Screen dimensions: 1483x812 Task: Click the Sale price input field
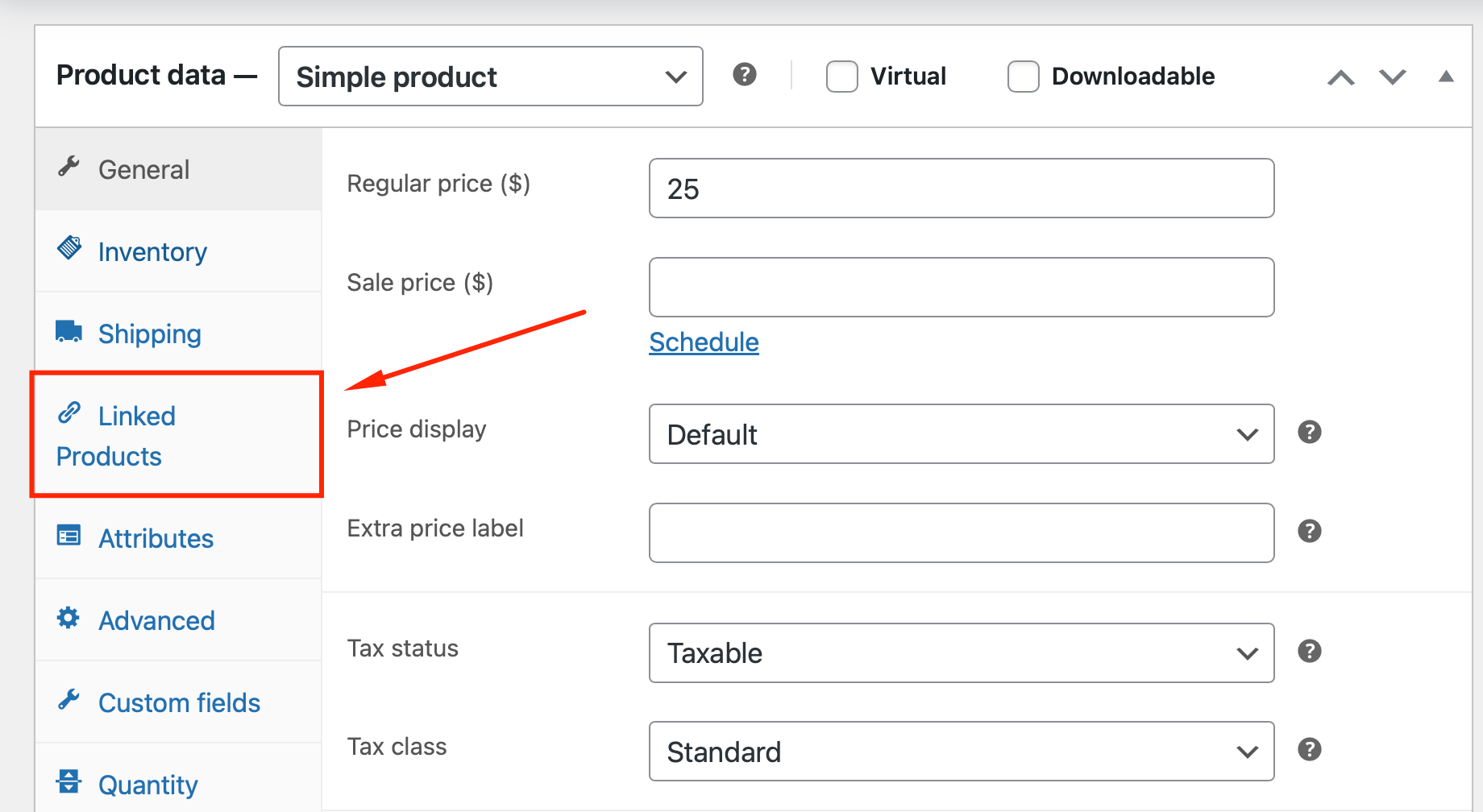(962, 288)
